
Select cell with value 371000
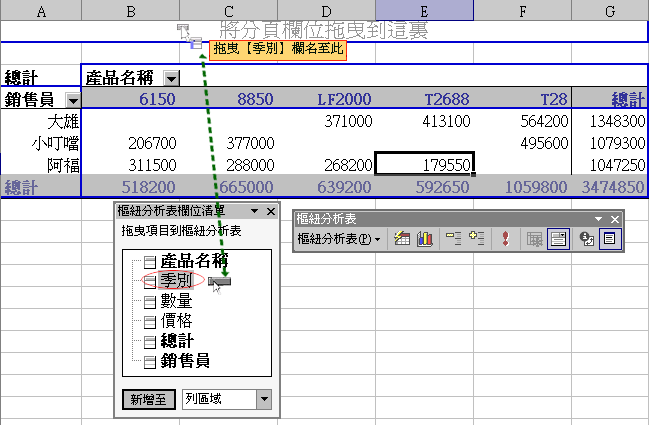[x=327, y=121]
